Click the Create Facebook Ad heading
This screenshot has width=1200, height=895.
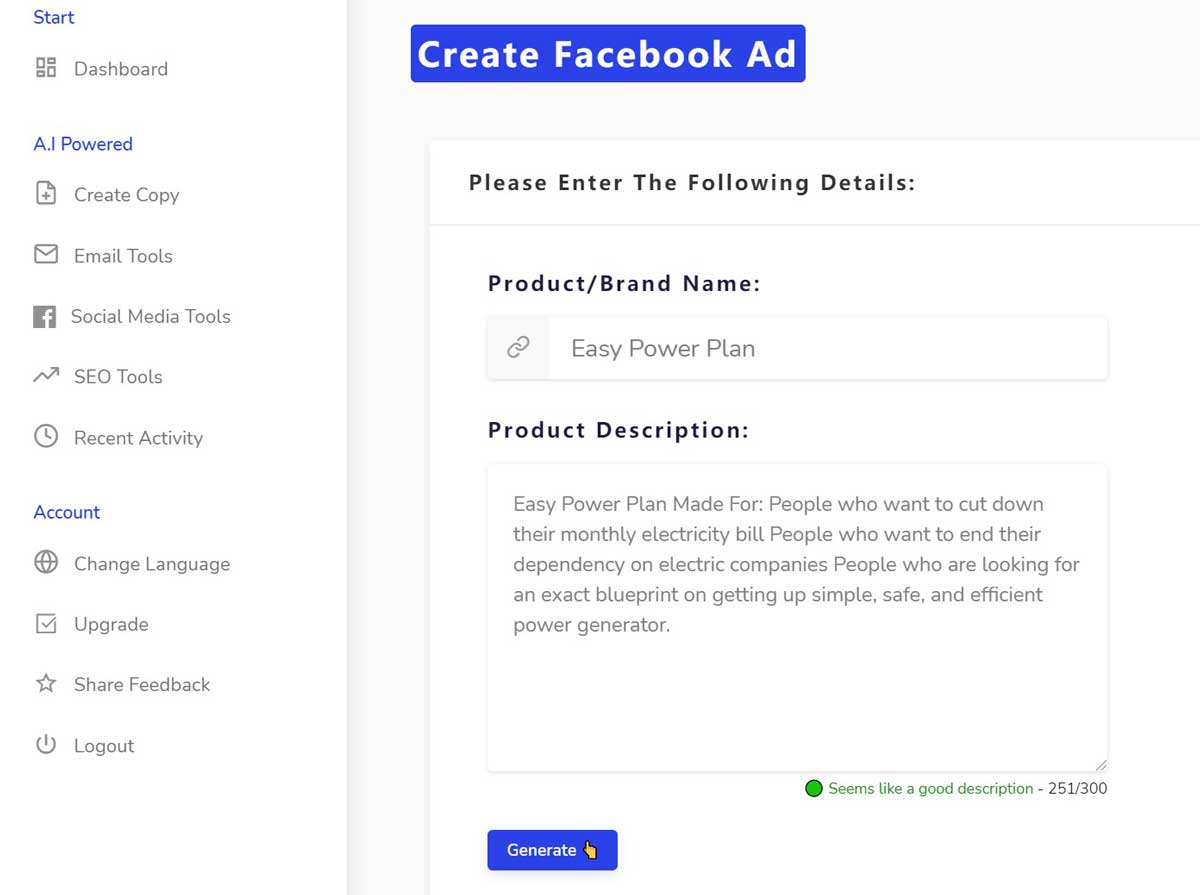point(607,54)
